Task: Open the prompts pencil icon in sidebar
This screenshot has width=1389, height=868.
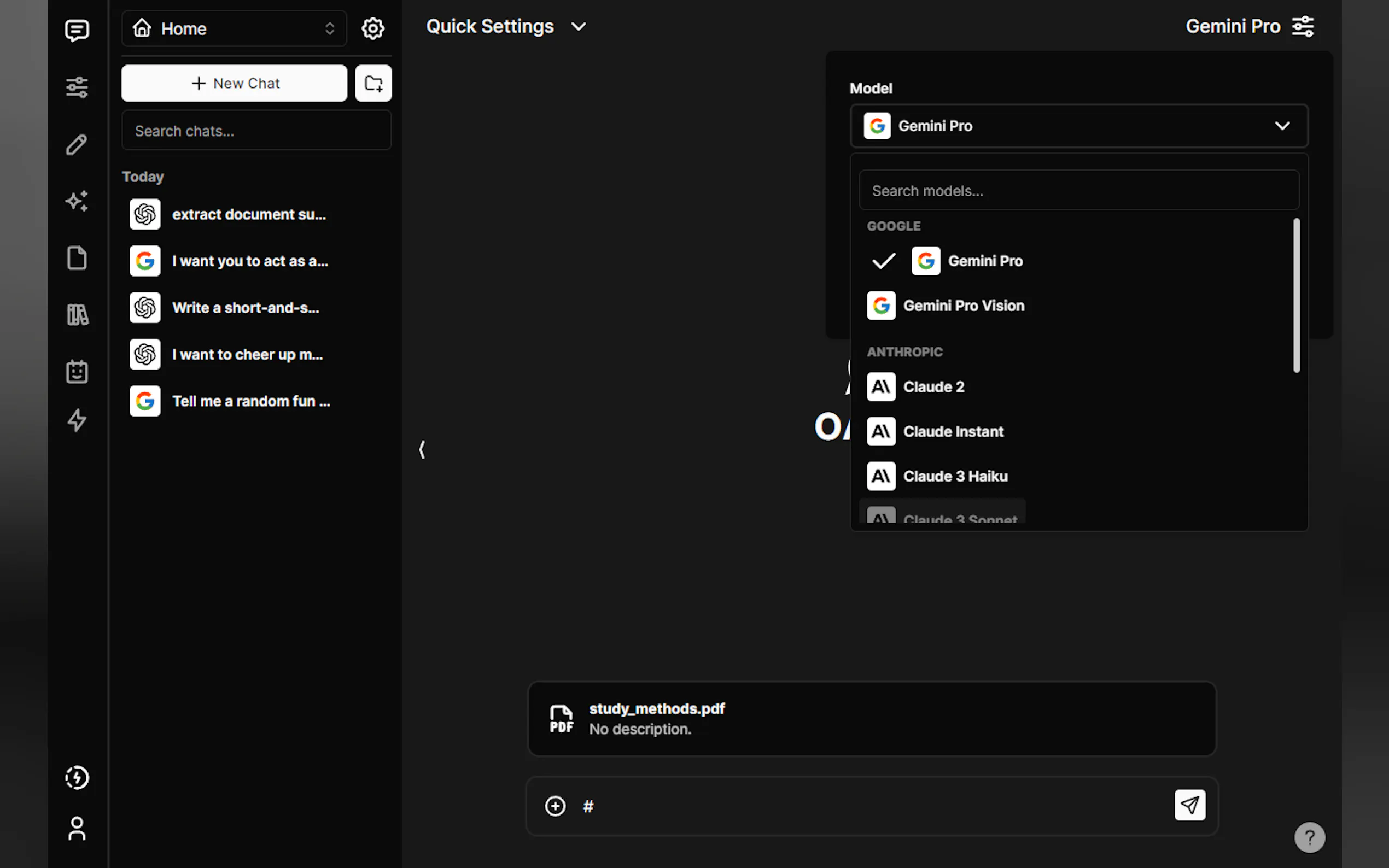Action: 77,145
